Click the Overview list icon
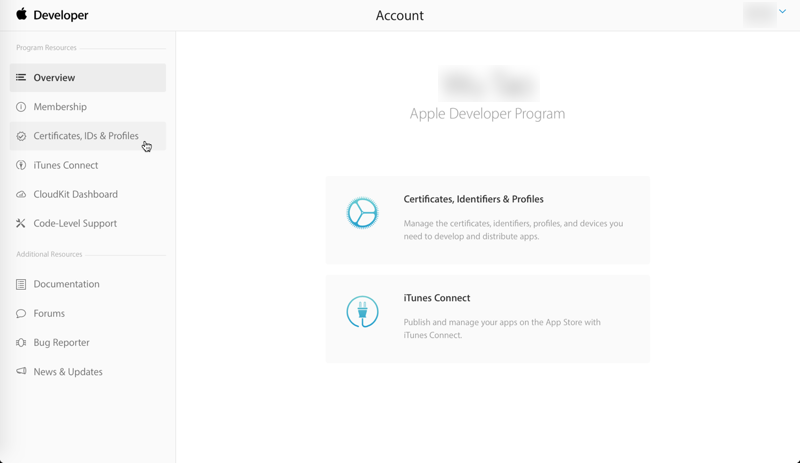Image resolution: width=800 pixels, height=463 pixels. 21,78
